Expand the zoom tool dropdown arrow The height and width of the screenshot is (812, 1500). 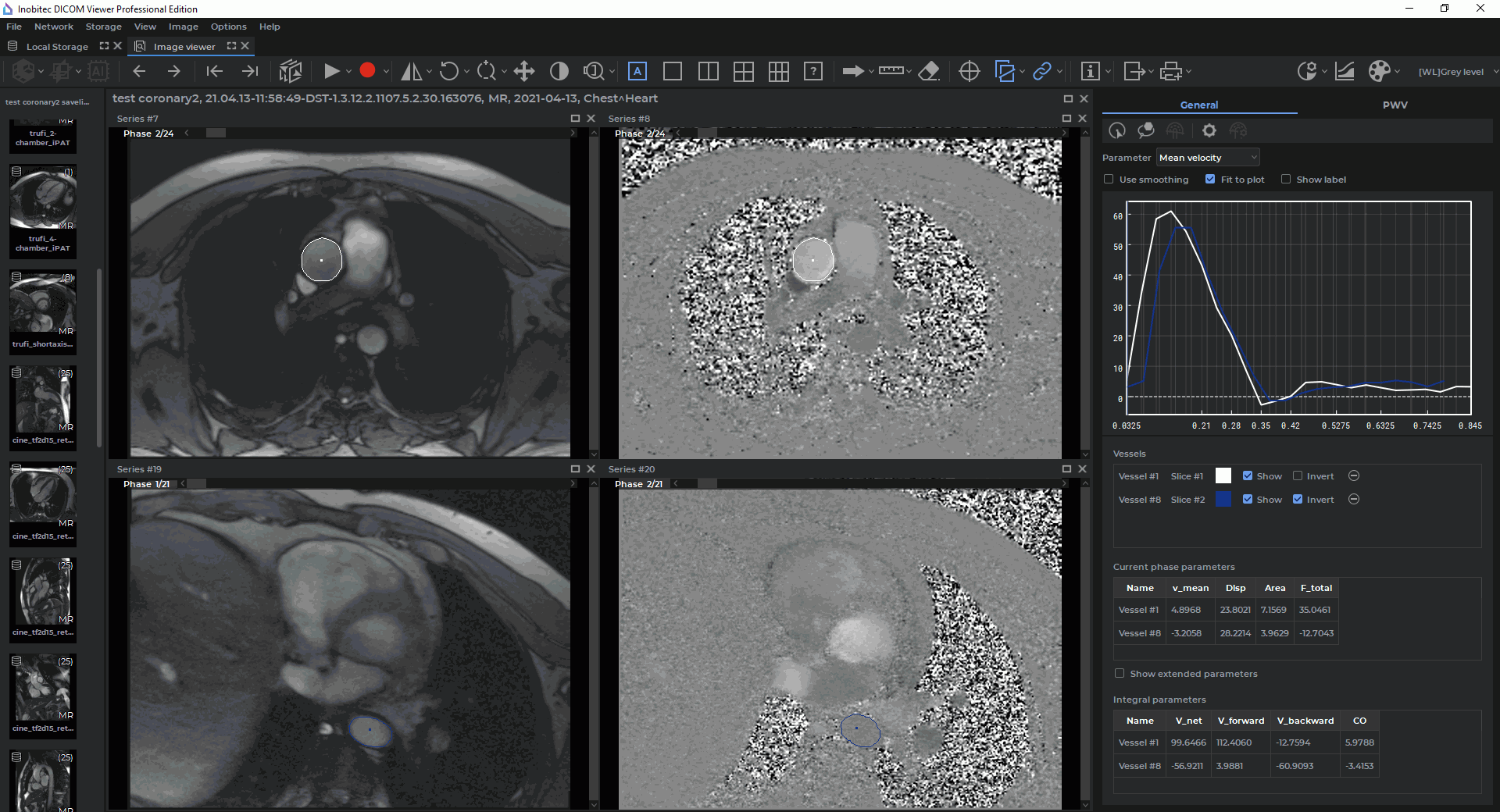coord(612,72)
